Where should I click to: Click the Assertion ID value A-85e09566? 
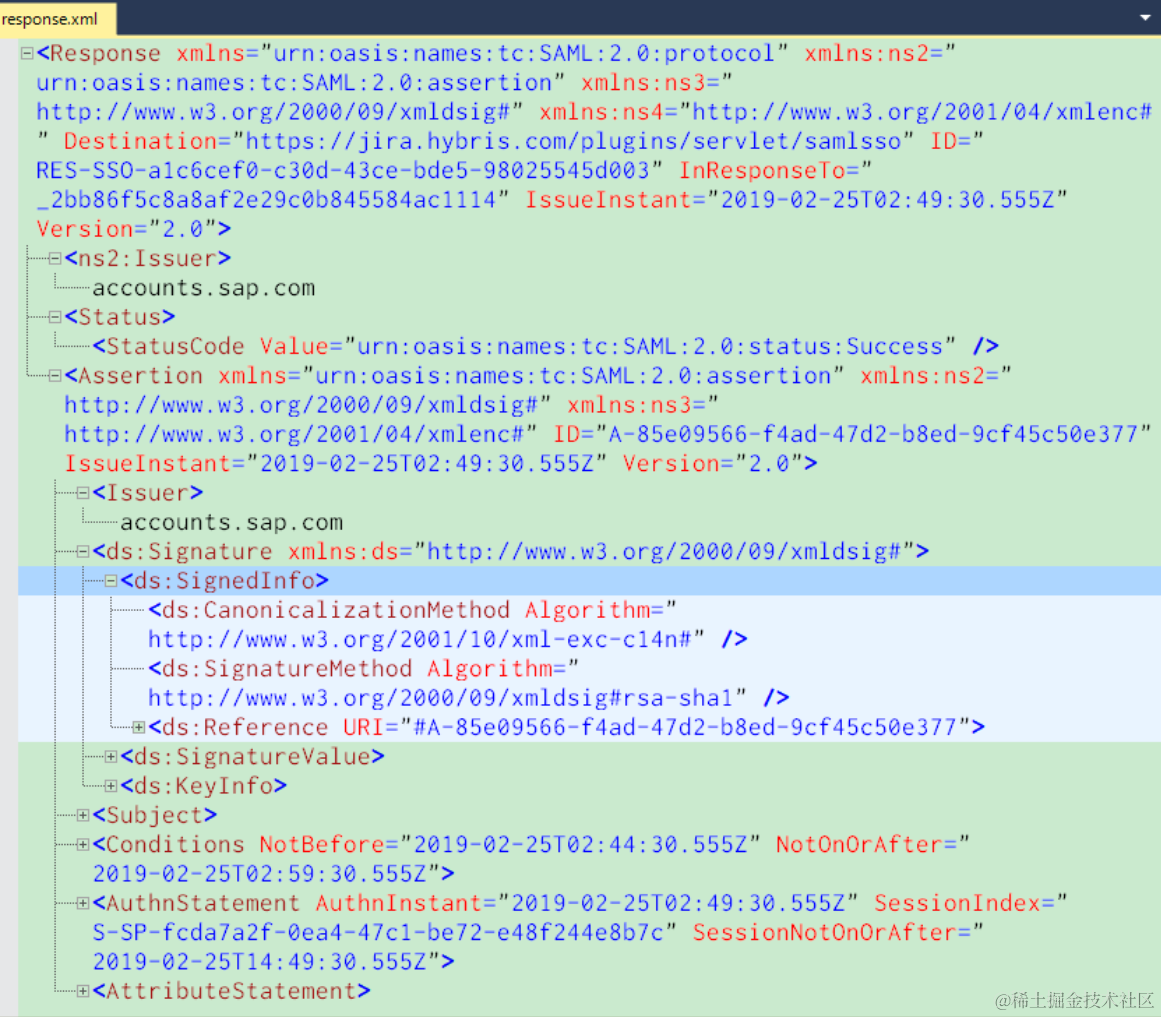(x=873, y=434)
